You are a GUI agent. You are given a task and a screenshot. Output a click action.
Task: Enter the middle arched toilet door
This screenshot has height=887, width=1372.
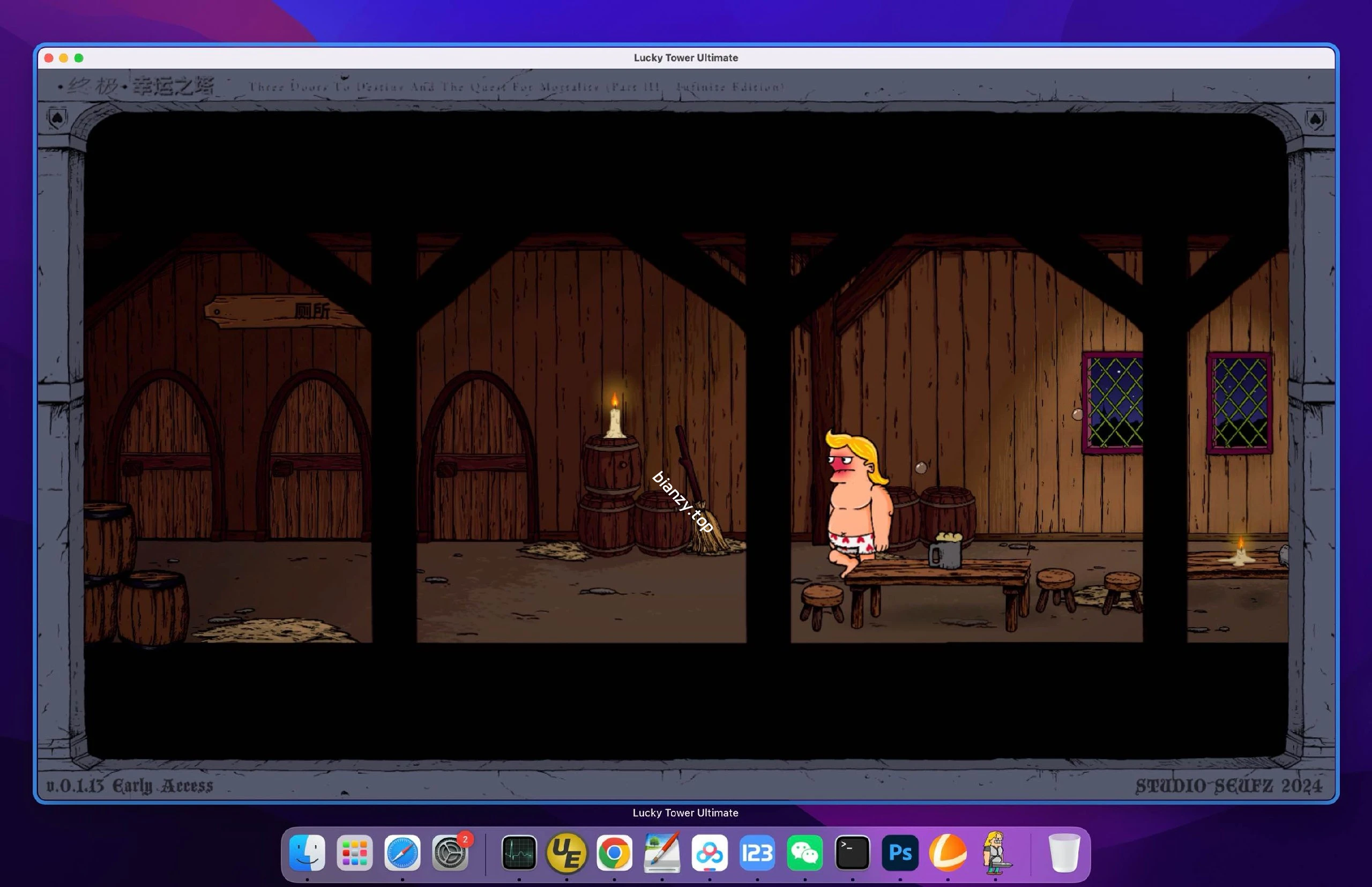pyautogui.click(x=315, y=455)
